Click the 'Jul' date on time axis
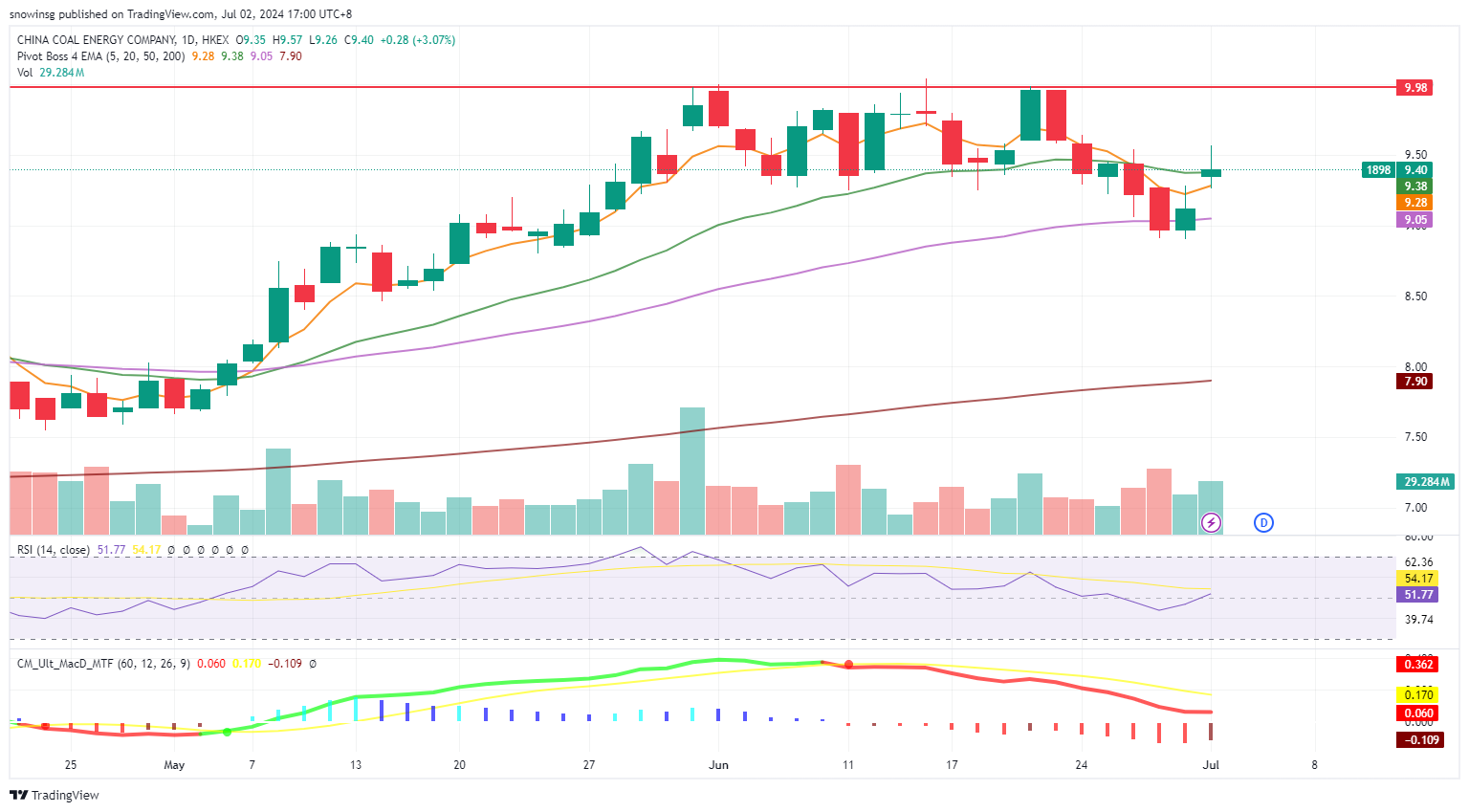The image size is (1469, 812). click(x=1211, y=765)
